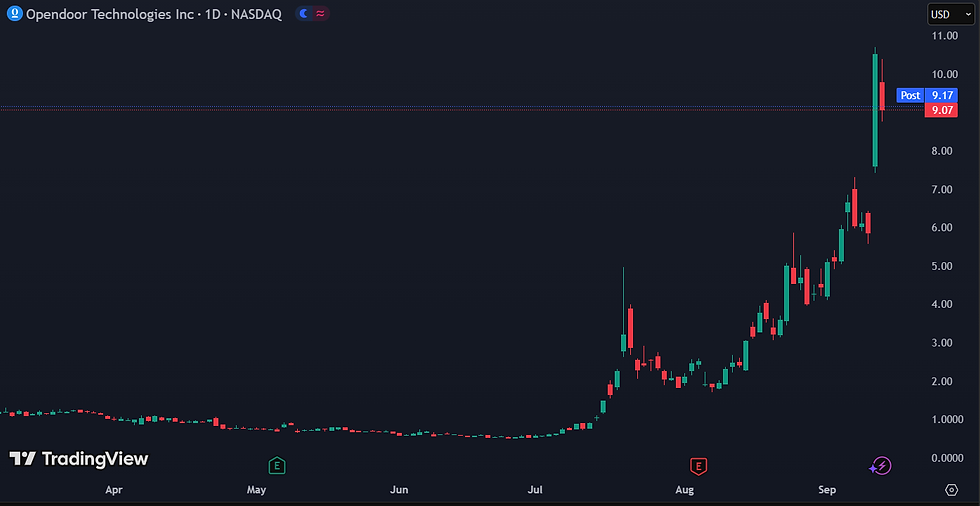Open the red earnings E marker near Aug
The image size is (980, 506).
[698, 465]
